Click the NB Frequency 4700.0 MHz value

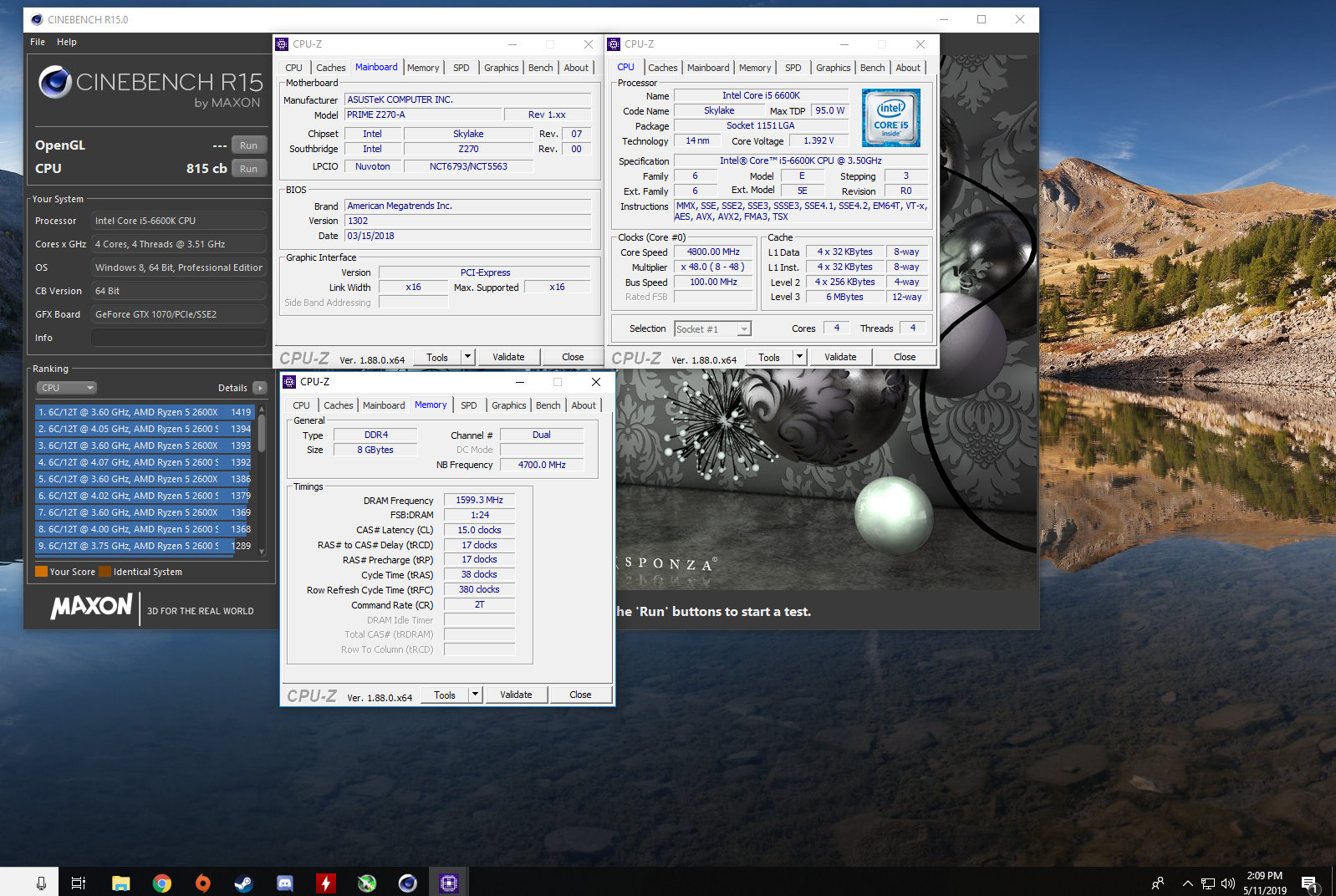pyautogui.click(x=542, y=465)
